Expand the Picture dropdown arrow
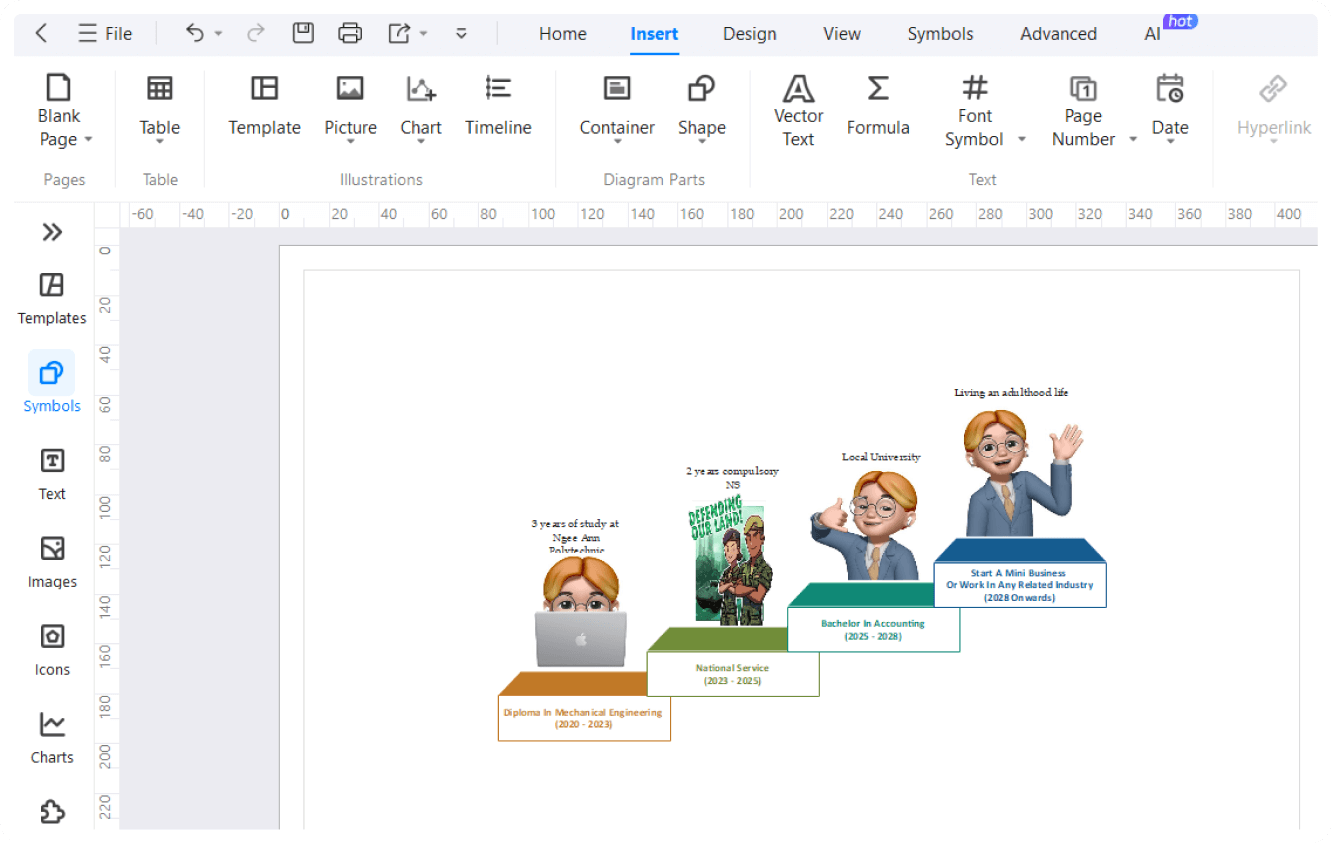Screen dimensions: 1332x844 click(x=350, y=143)
